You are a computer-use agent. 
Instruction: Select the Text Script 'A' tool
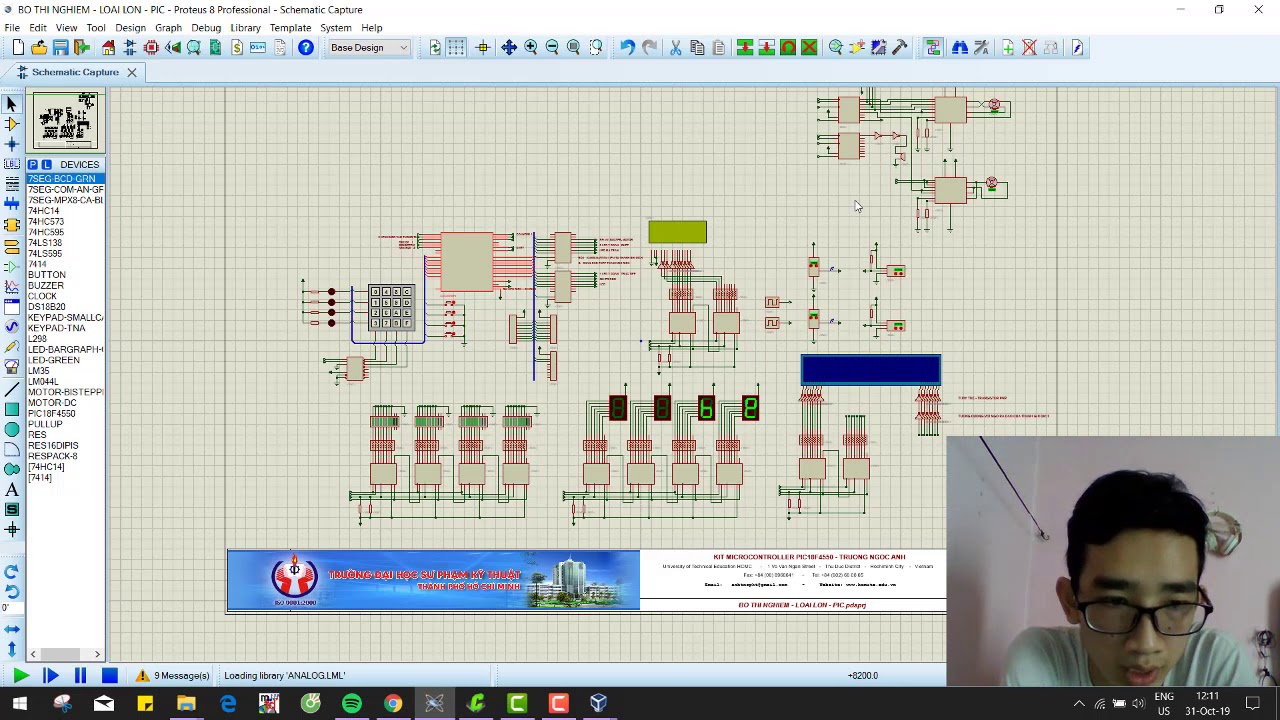(x=12, y=489)
